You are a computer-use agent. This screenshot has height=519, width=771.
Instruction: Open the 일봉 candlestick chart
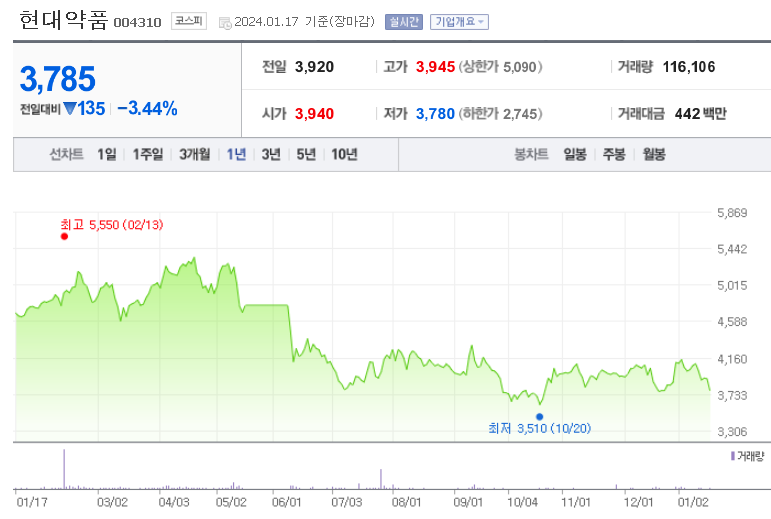tap(575, 154)
